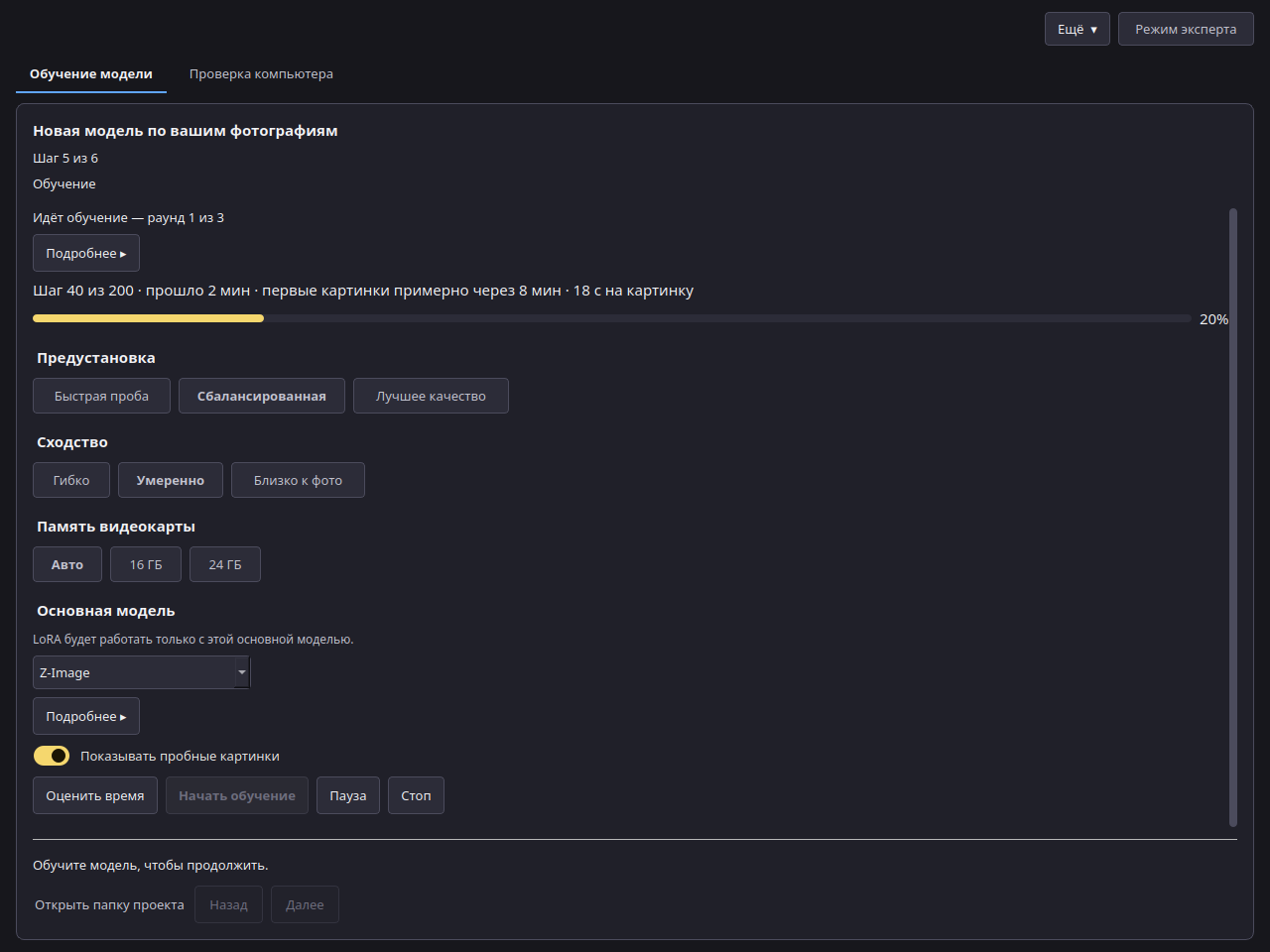Click the message Обучите модель, чтобы продолжить
Image resolution: width=1270 pixels, height=952 pixels.
151,866
